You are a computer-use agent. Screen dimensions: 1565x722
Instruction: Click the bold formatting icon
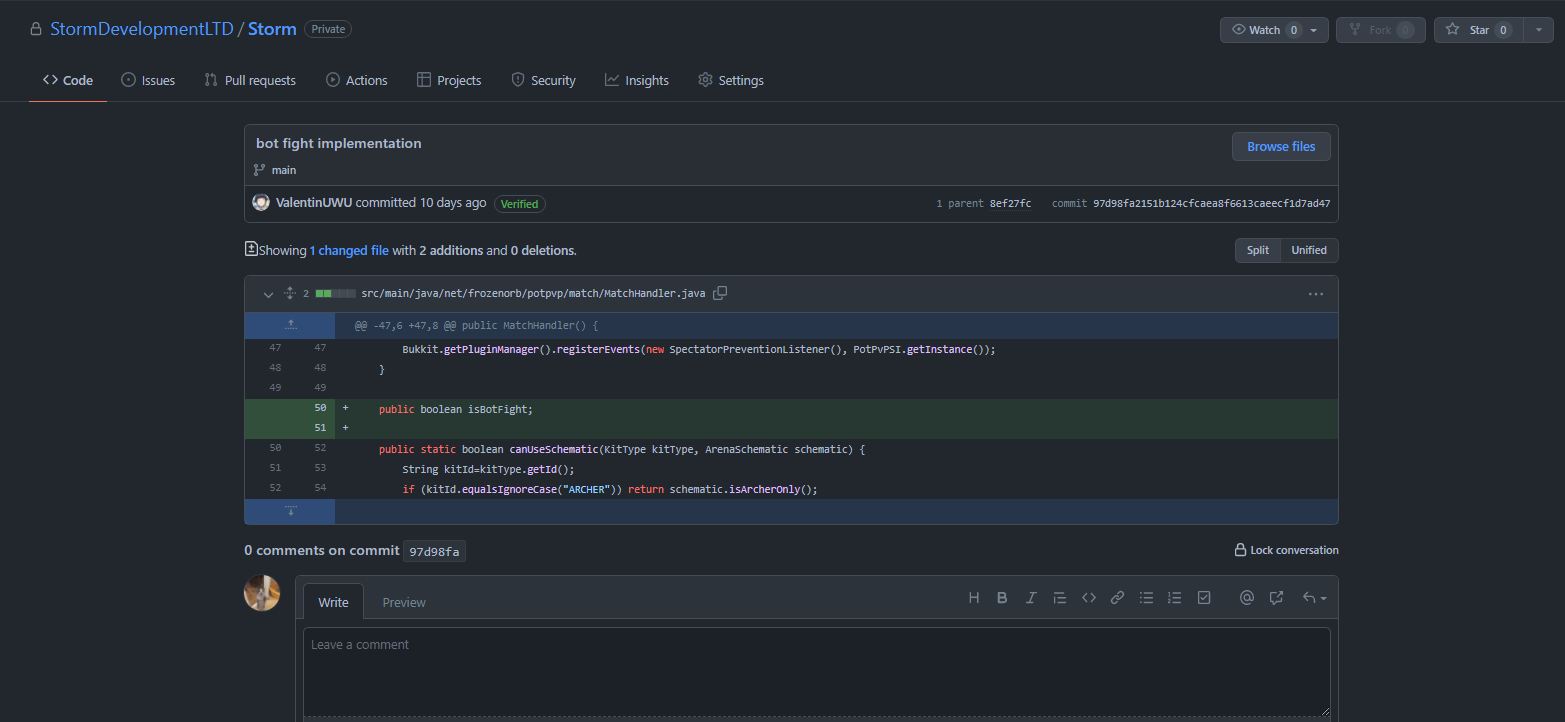tap(1002, 598)
